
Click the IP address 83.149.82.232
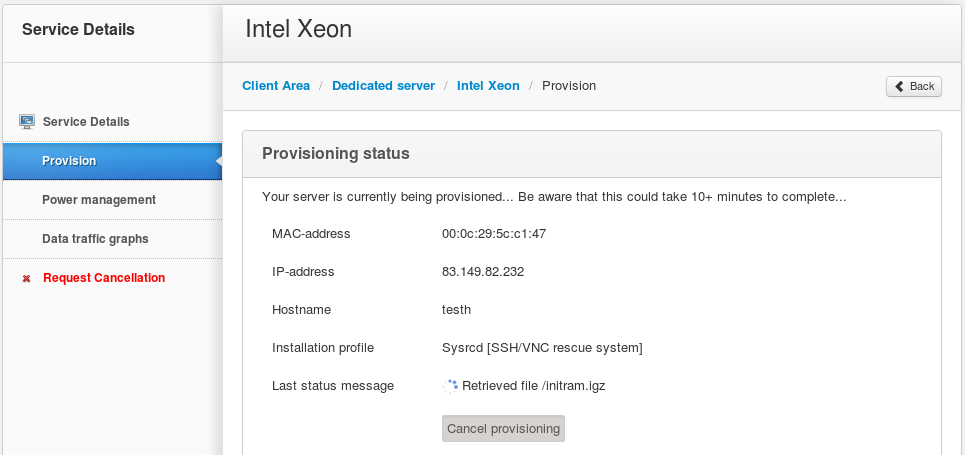tap(483, 272)
